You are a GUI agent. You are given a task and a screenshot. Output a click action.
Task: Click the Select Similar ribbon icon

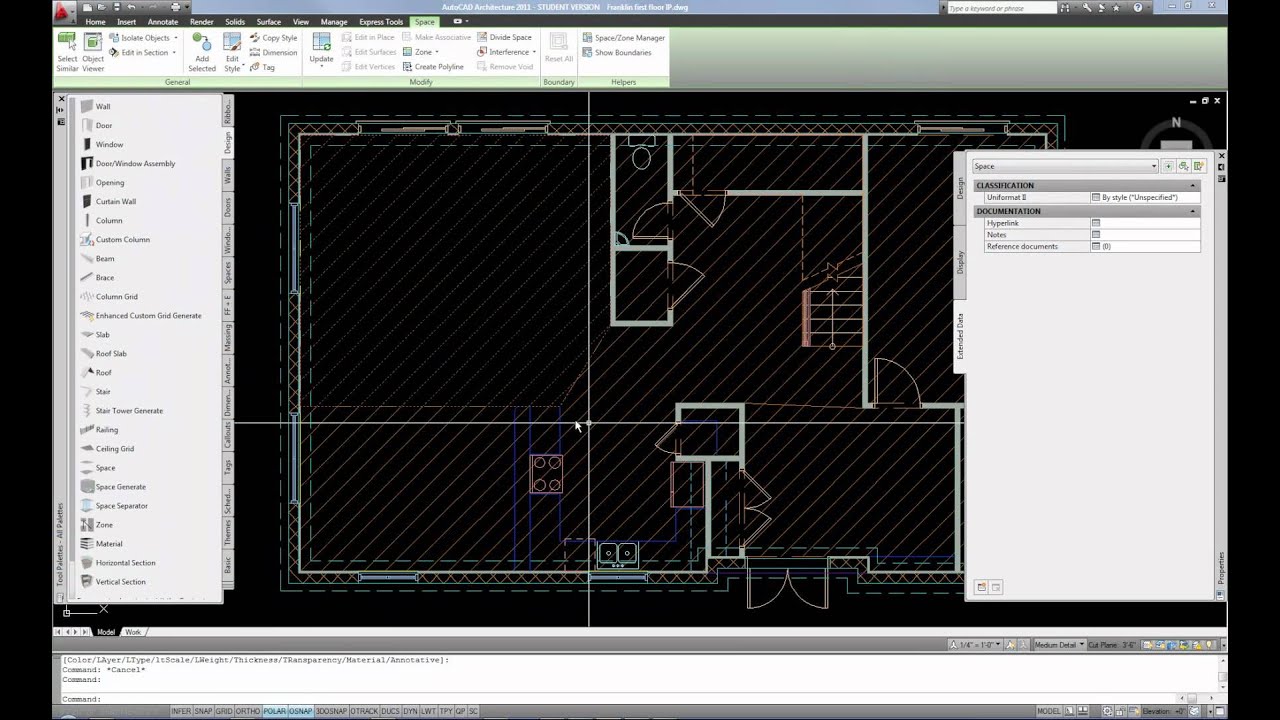point(67,52)
